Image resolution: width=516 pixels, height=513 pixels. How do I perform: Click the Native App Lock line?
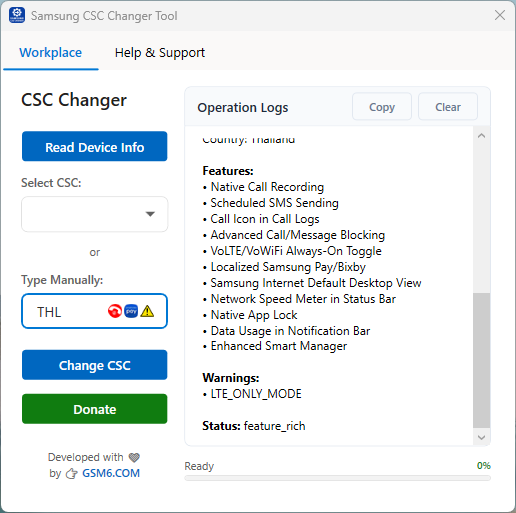point(250,315)
